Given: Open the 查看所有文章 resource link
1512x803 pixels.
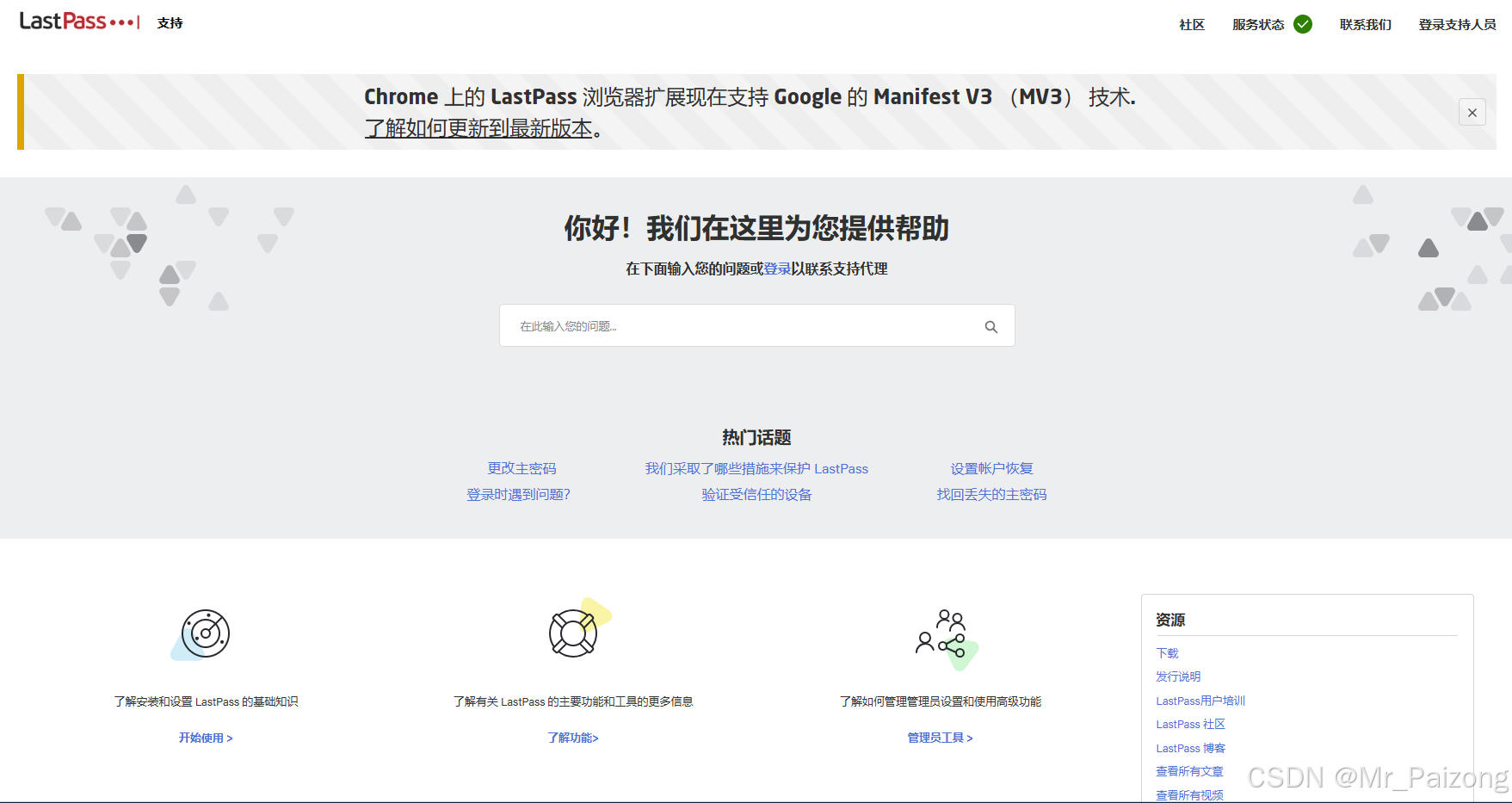Looking at the screenshot, I should 1189,771.
